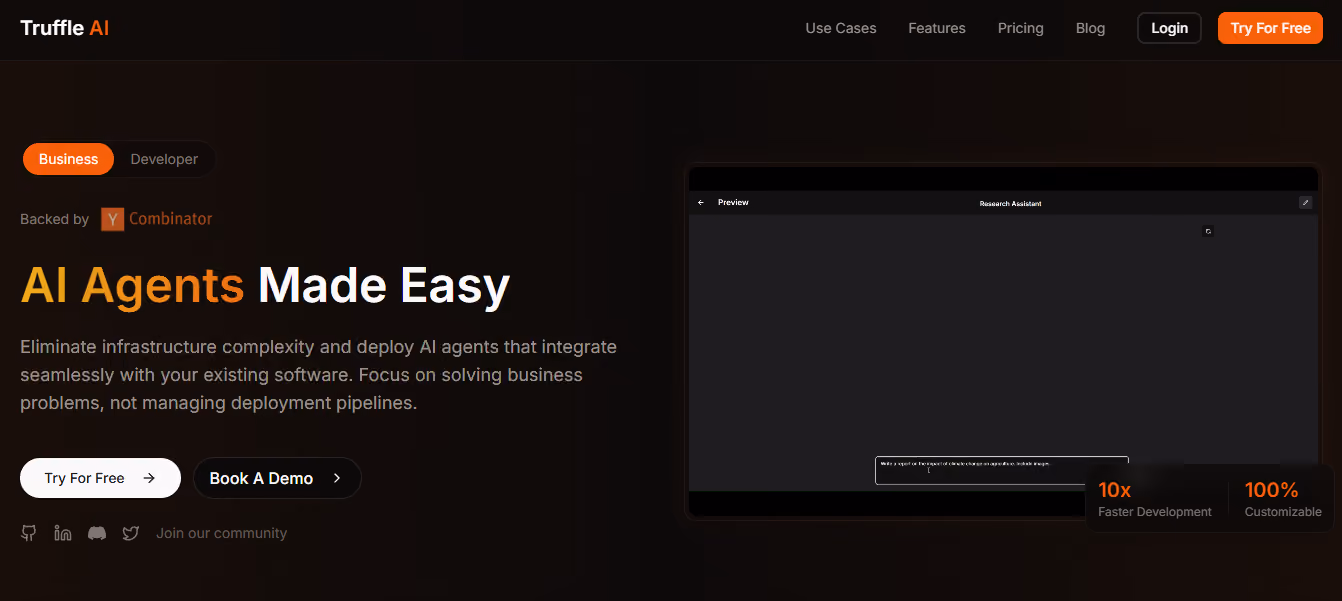This screenshot has height=601, width=1342.
Task: Click the Preview label in demo window
Action: [x=733, y=202]
